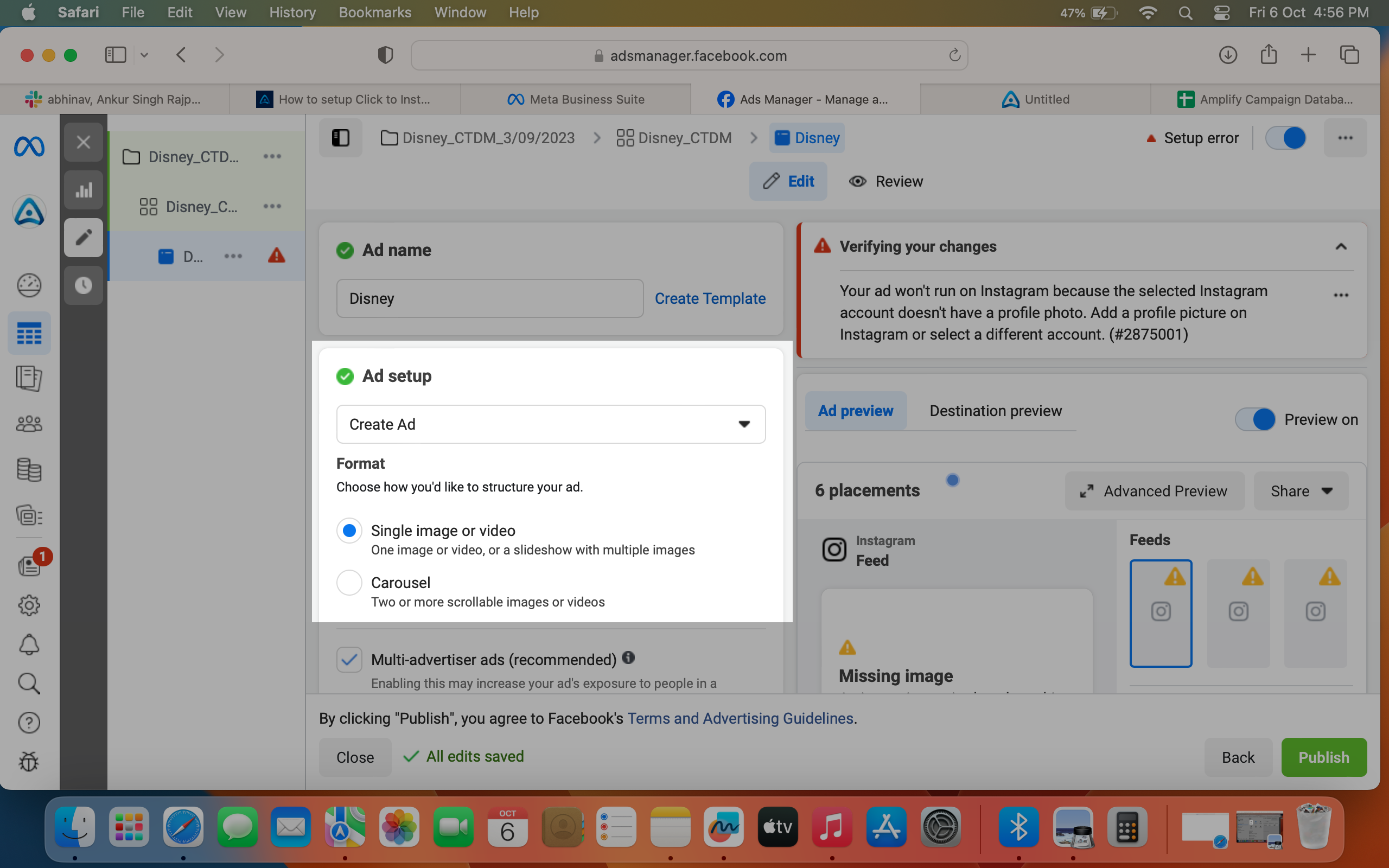Open the account overview gauge icon
Screen dimensions: 1389x868
coord(29,285)
